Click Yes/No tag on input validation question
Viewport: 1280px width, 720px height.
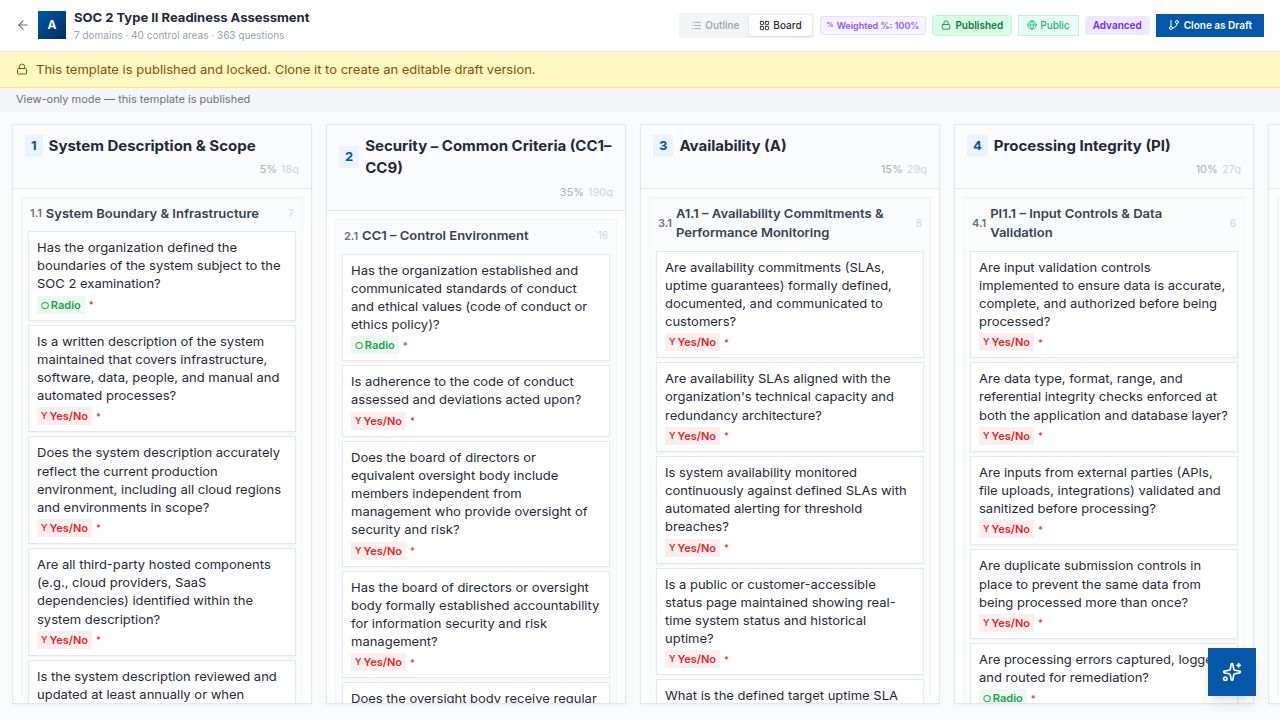coord(1006,342)
